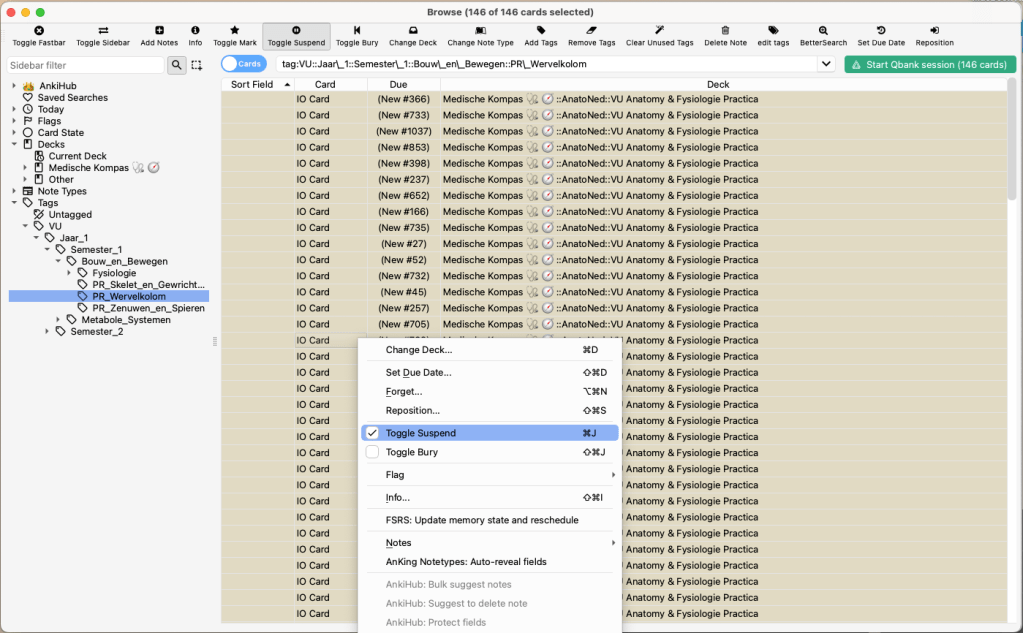Screen dimensions: 1023x633
Task: Click the Add Notes icon
Action: (159, 31)
